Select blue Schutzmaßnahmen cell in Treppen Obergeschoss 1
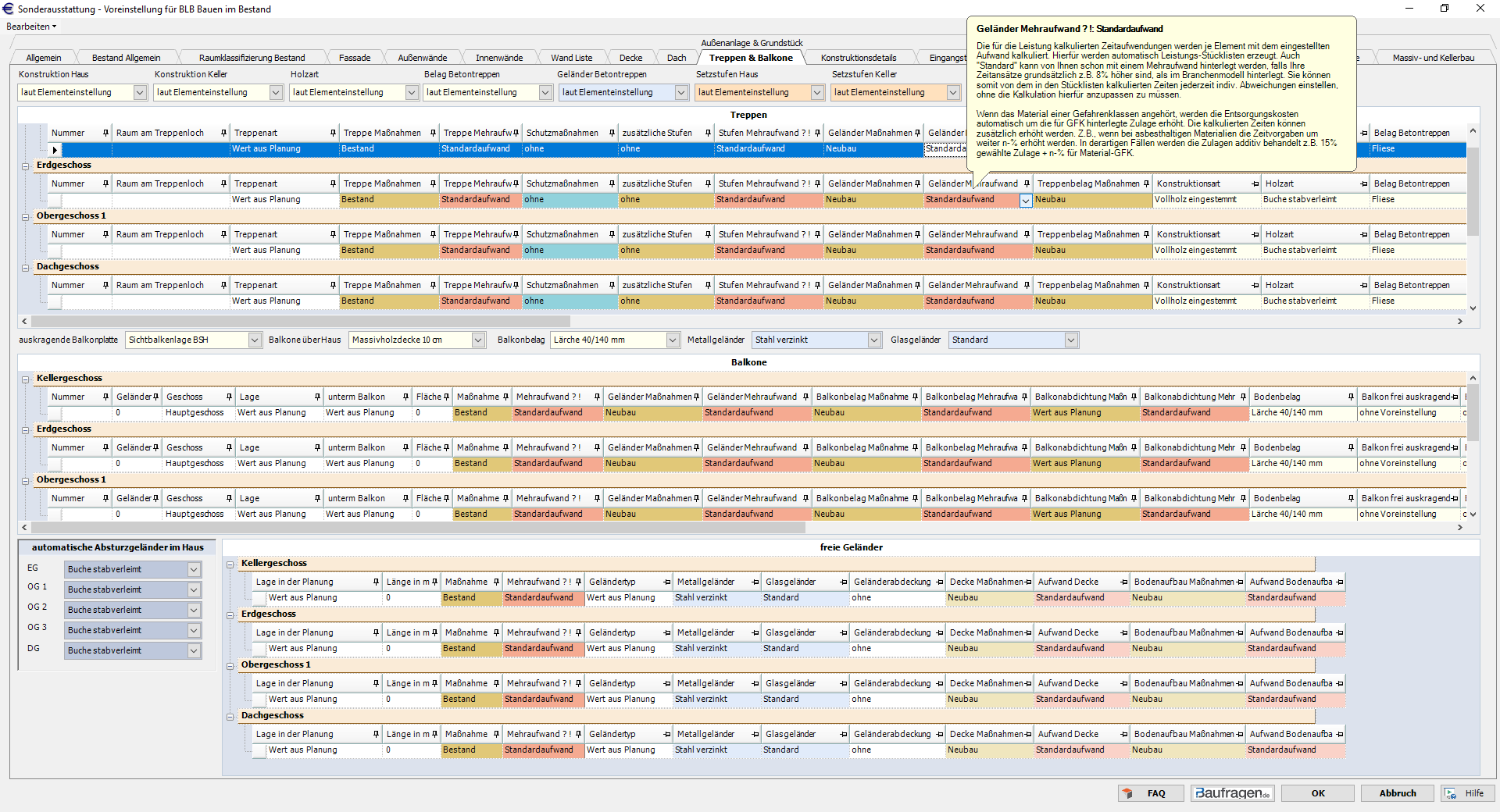 pyautogui.click(x=569, y=251)
